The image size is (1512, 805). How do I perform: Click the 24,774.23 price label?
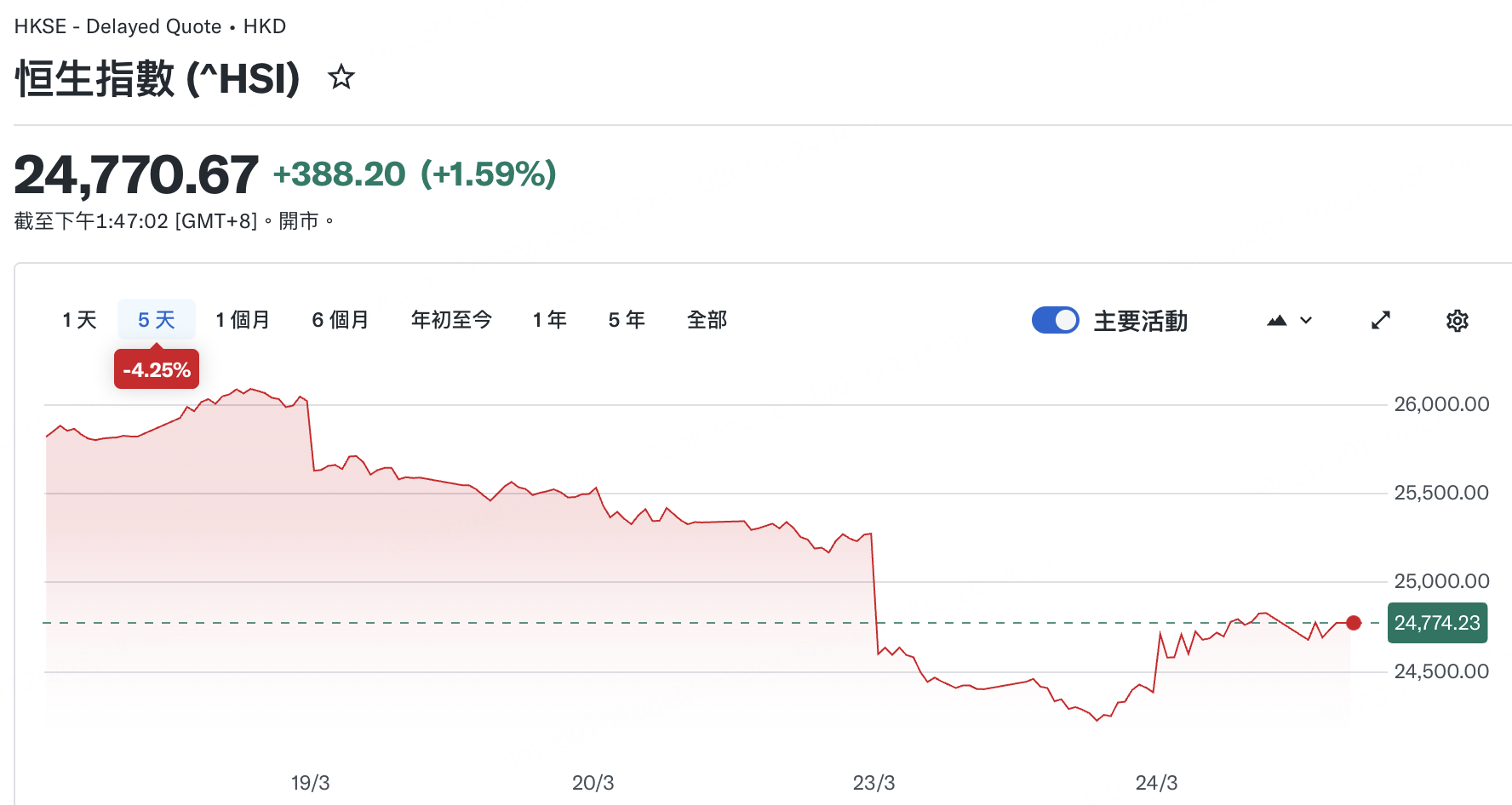pos(1437,623)
